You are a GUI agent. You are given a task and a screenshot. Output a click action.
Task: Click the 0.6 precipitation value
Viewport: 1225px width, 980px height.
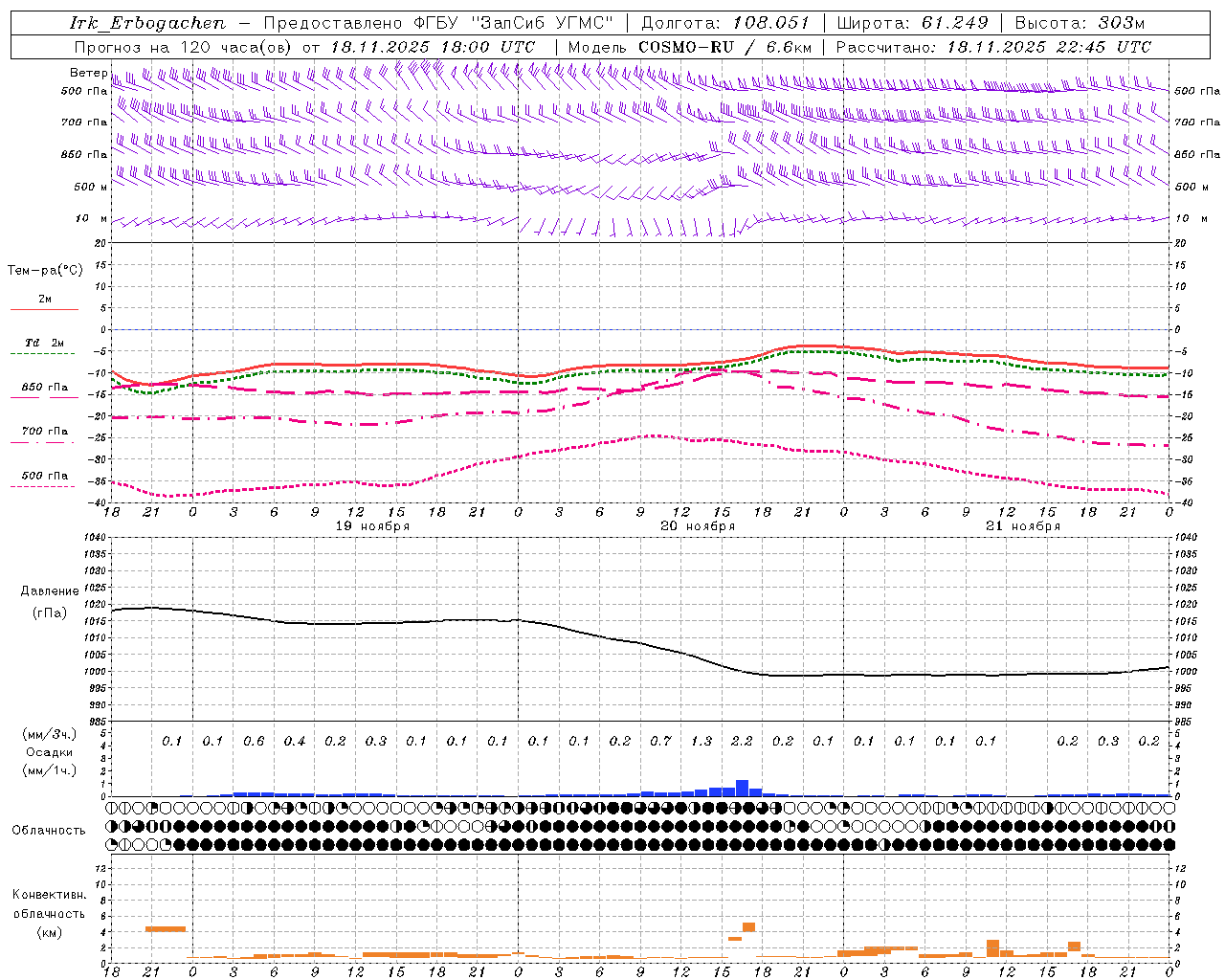point(254,741)
